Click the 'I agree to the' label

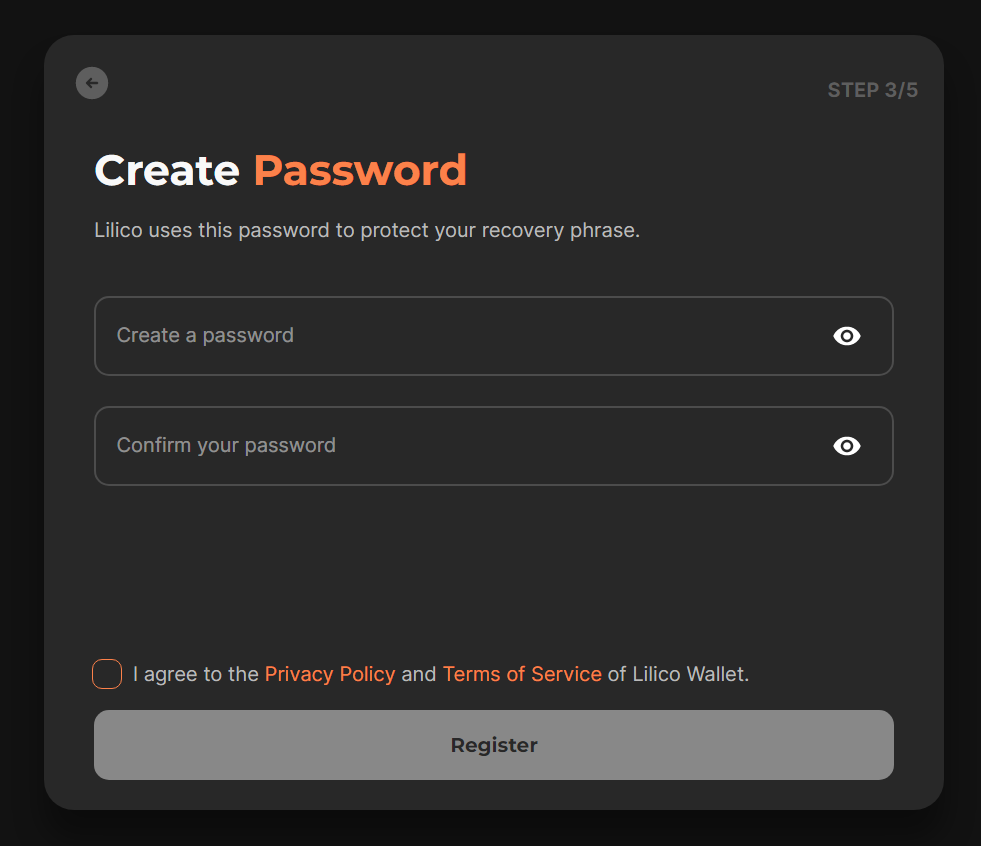click(x=196, y=674)
